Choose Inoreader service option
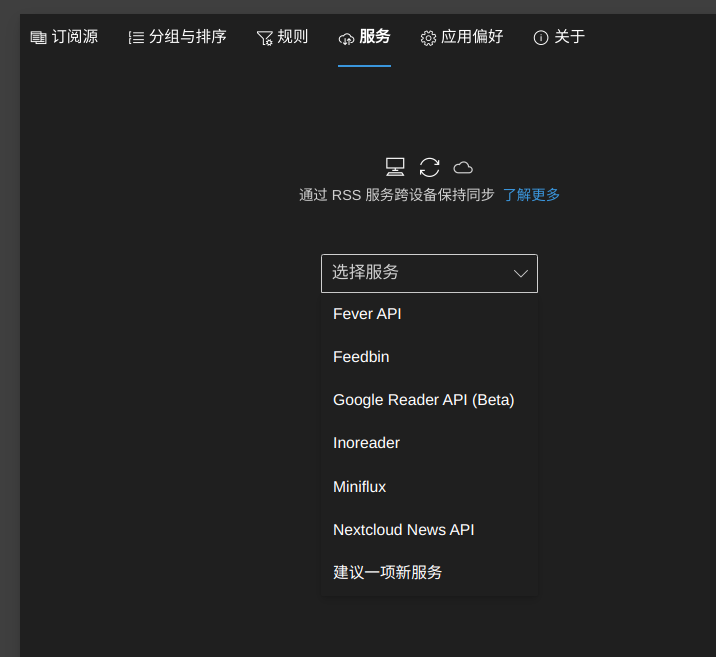The image size is (716, 657). (429, 443)
